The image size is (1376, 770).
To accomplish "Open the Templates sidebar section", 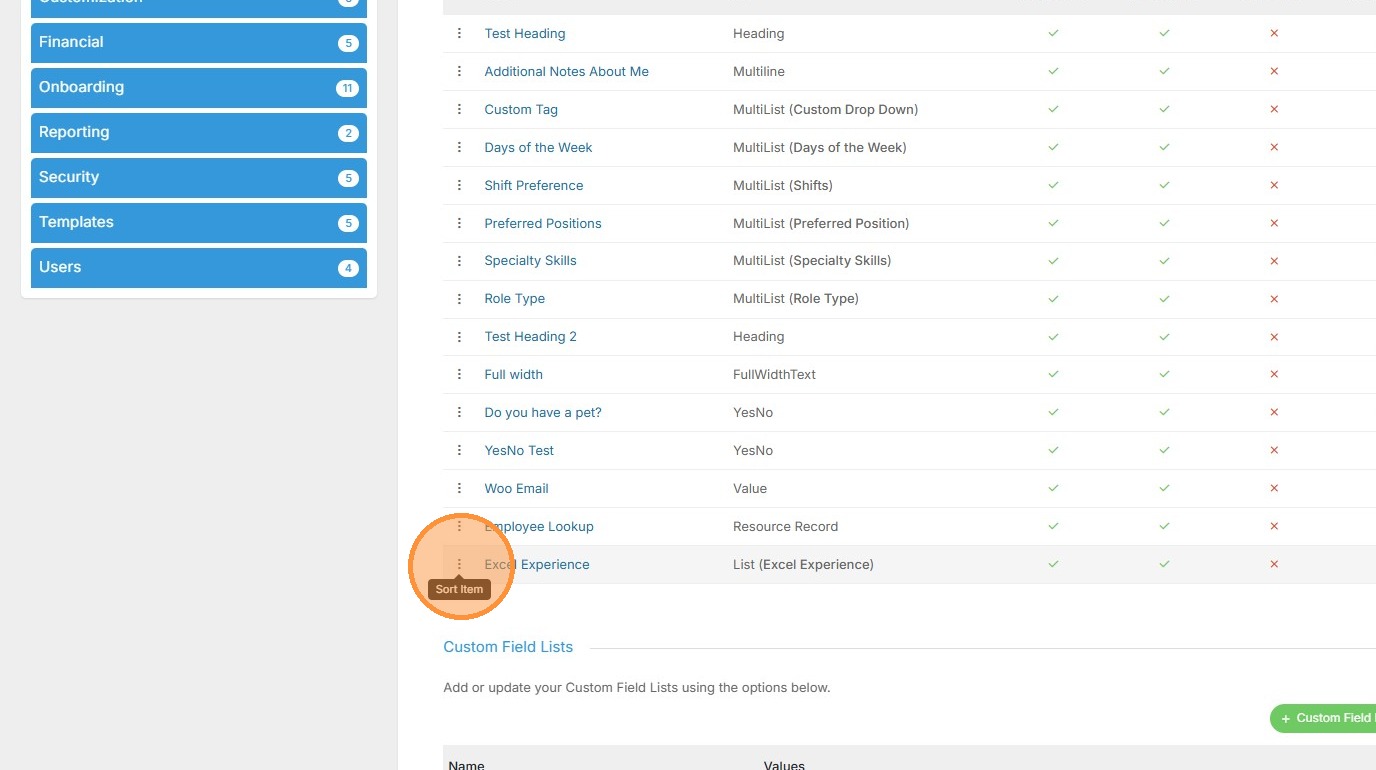I will click(198, 223).
